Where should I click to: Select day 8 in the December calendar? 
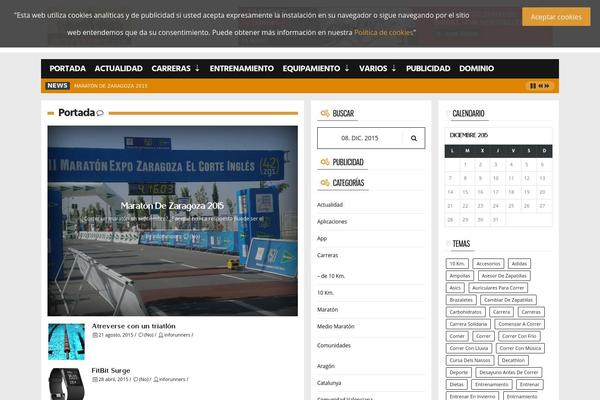click(465, 178)
